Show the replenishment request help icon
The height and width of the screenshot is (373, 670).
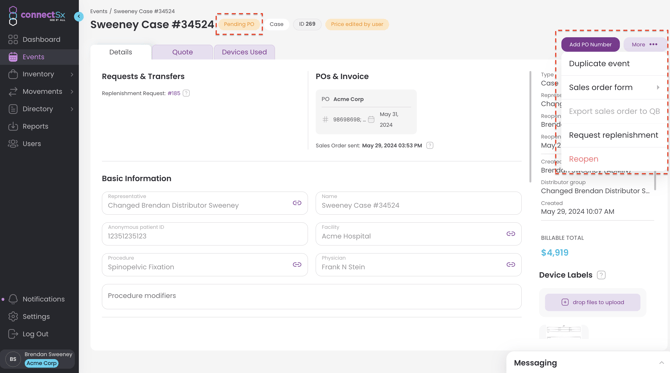[x=186, y=93]
